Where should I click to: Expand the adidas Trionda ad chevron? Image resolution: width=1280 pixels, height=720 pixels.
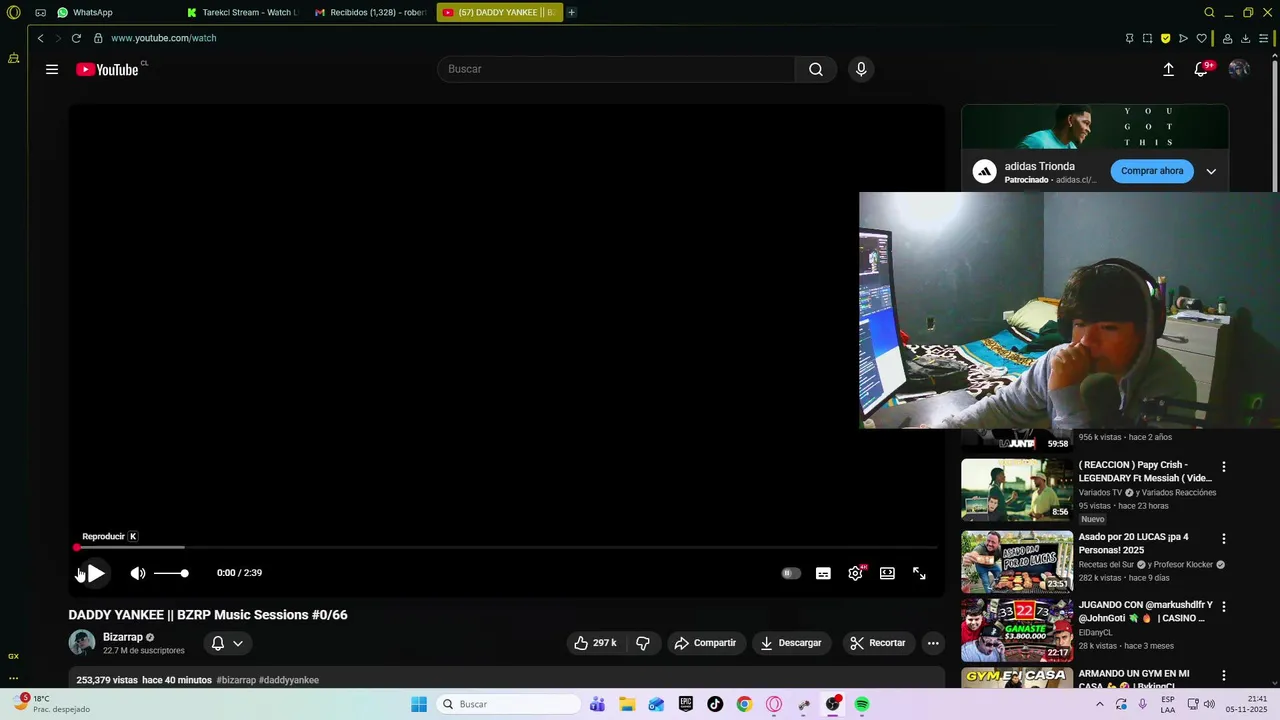[1211, 171]
